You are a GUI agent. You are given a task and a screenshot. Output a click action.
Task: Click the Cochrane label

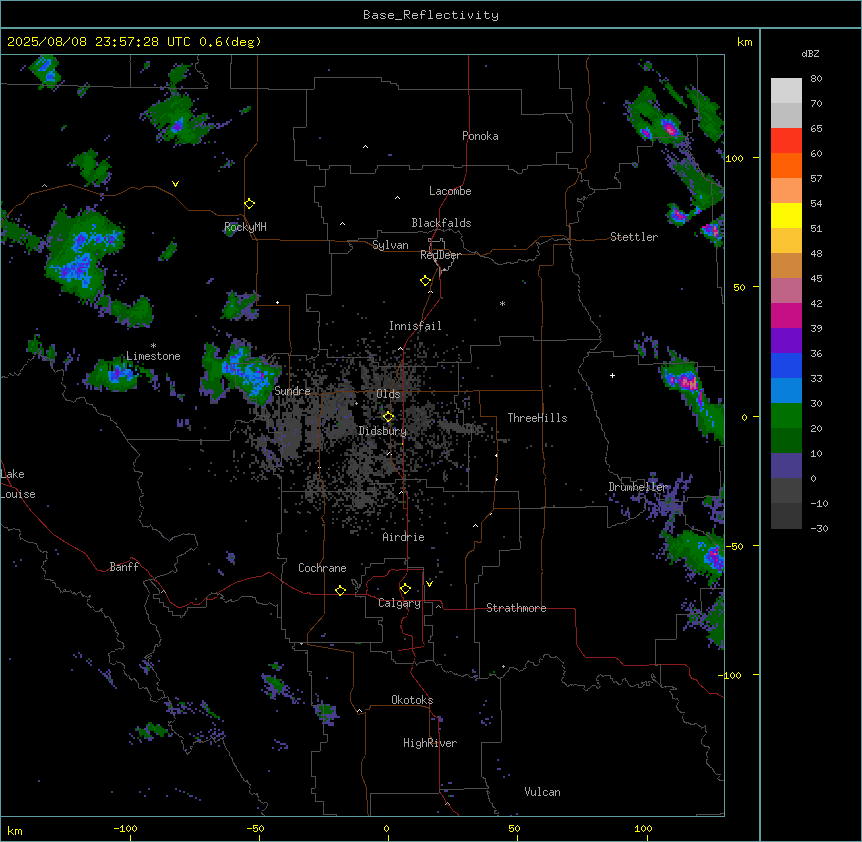click(322, 568)
